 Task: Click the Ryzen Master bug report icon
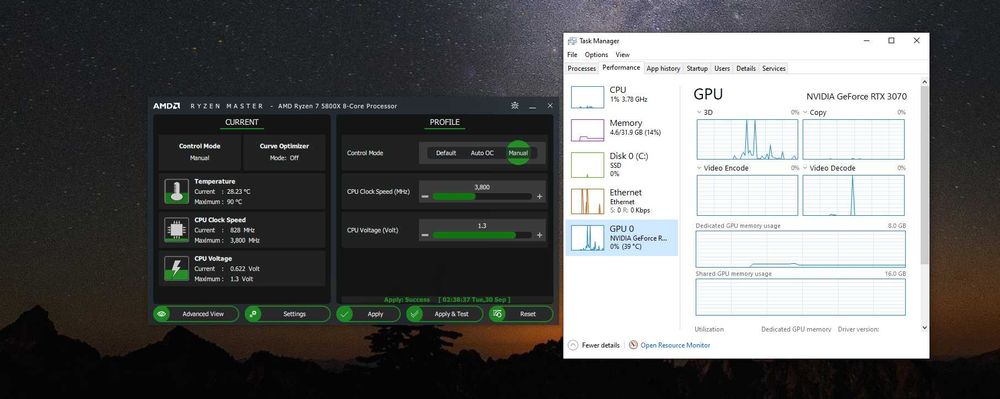pos(515,106)
